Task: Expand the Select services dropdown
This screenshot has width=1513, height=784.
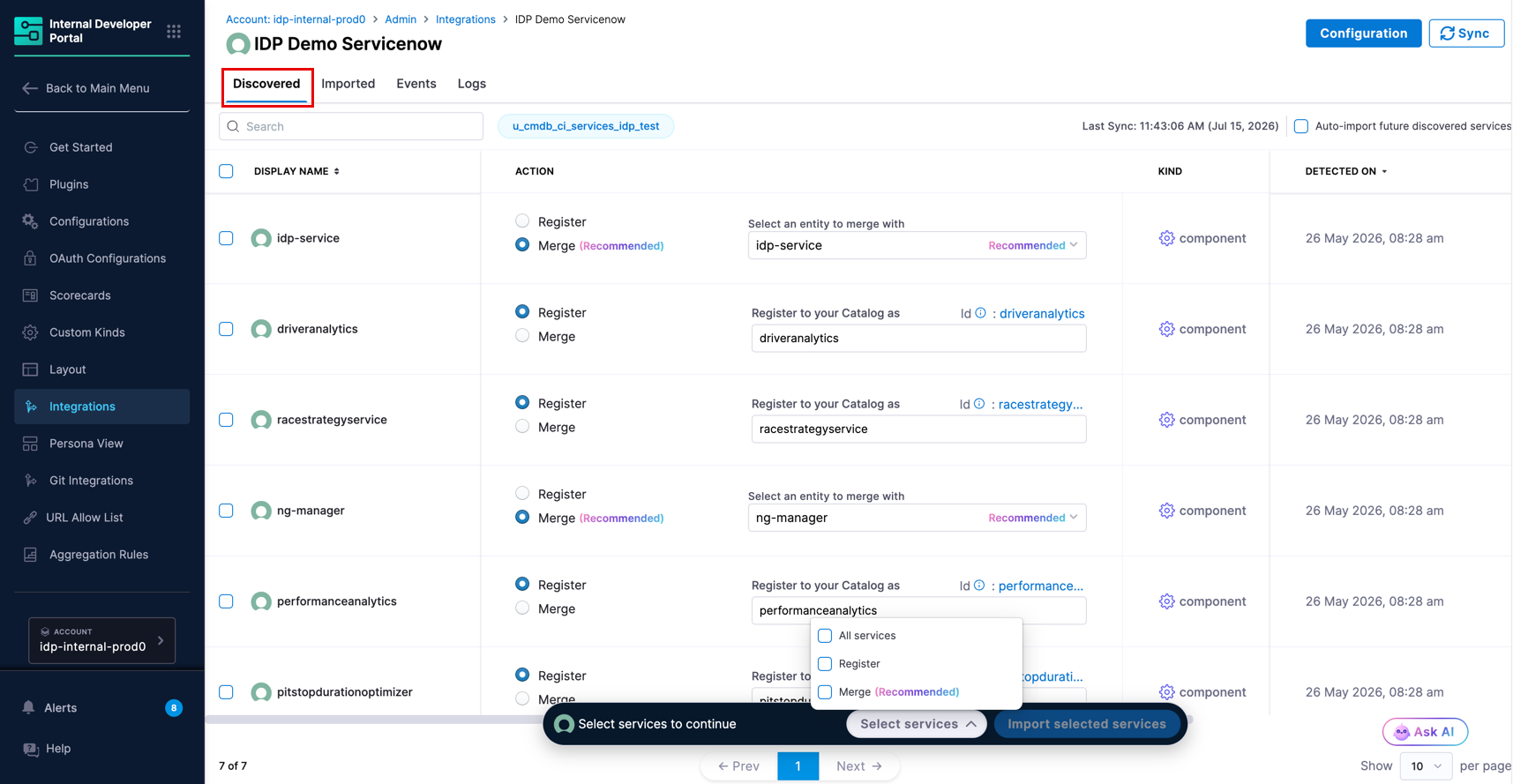Action: point(918,724)
